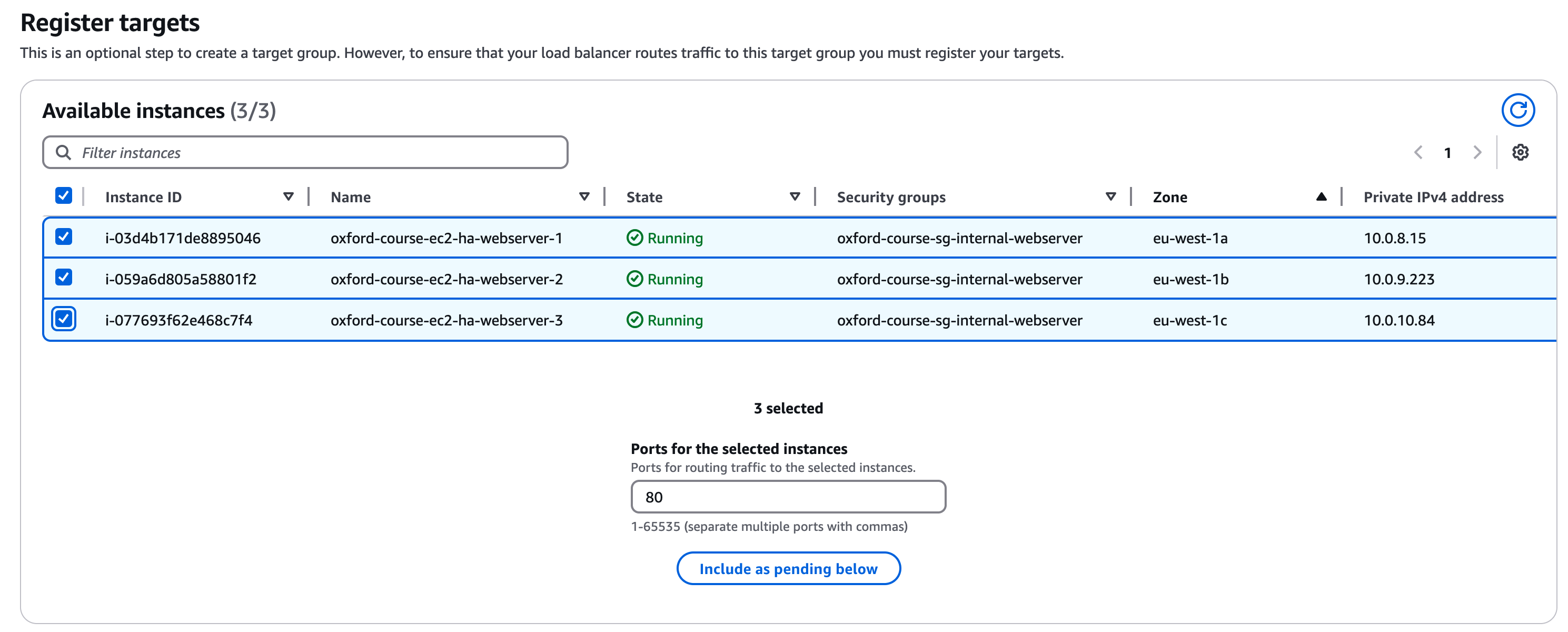Click the Private IPv4 address column header
The image size is (1568, 632).
coord(1434,196)
